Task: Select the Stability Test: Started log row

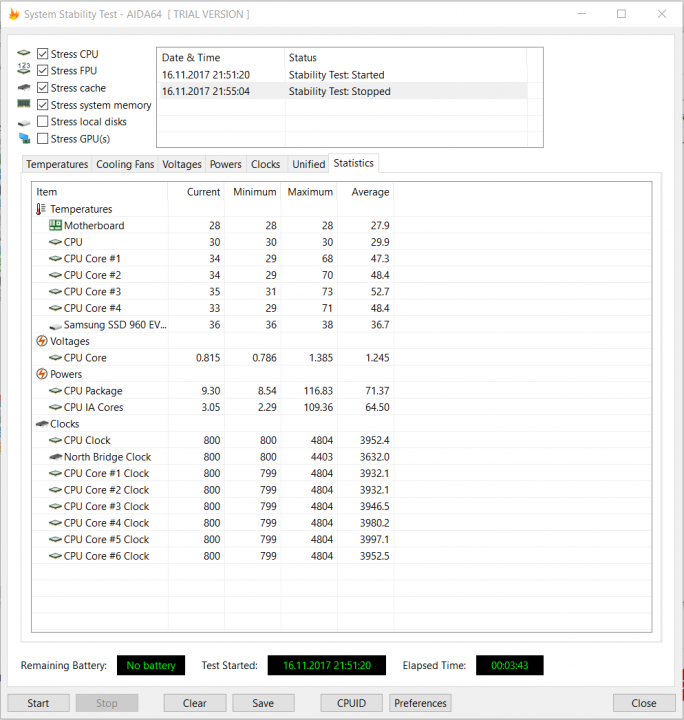Action: coord(342,75)
